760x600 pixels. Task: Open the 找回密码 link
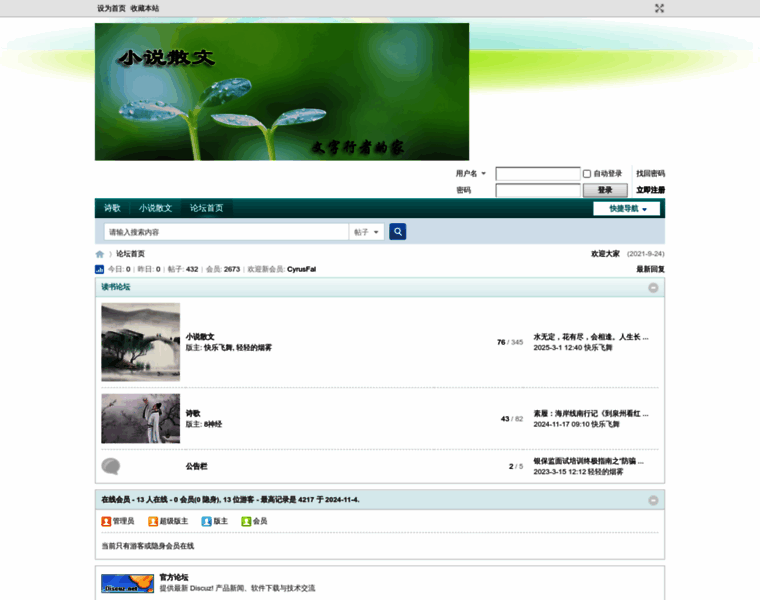click(650, 174)
